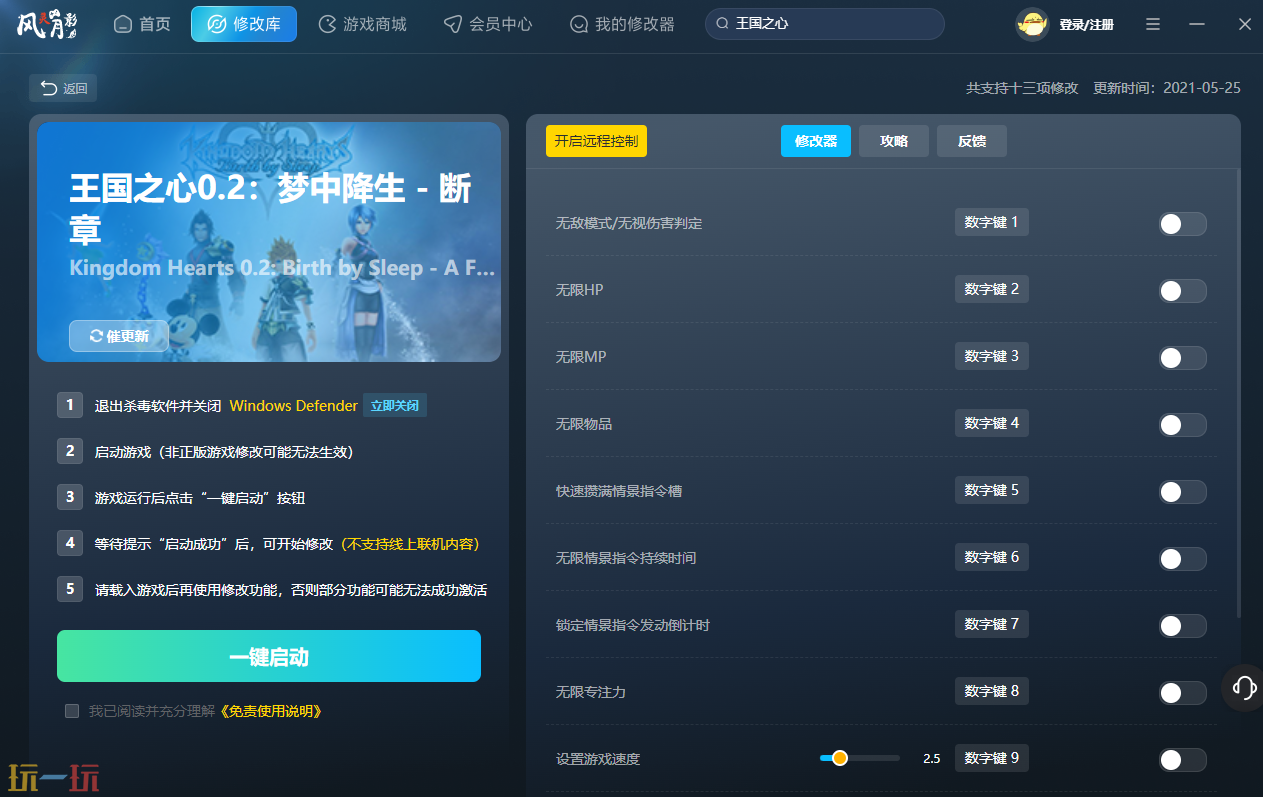
Task: Click the 2.5 game speed value
Action: [931, 759]
